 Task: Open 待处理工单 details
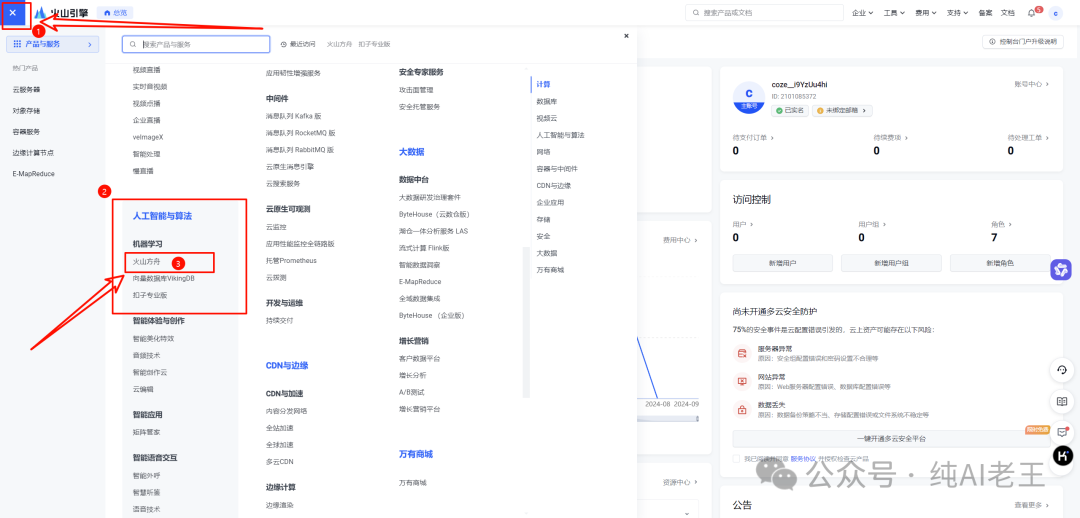coord(1028,138)
